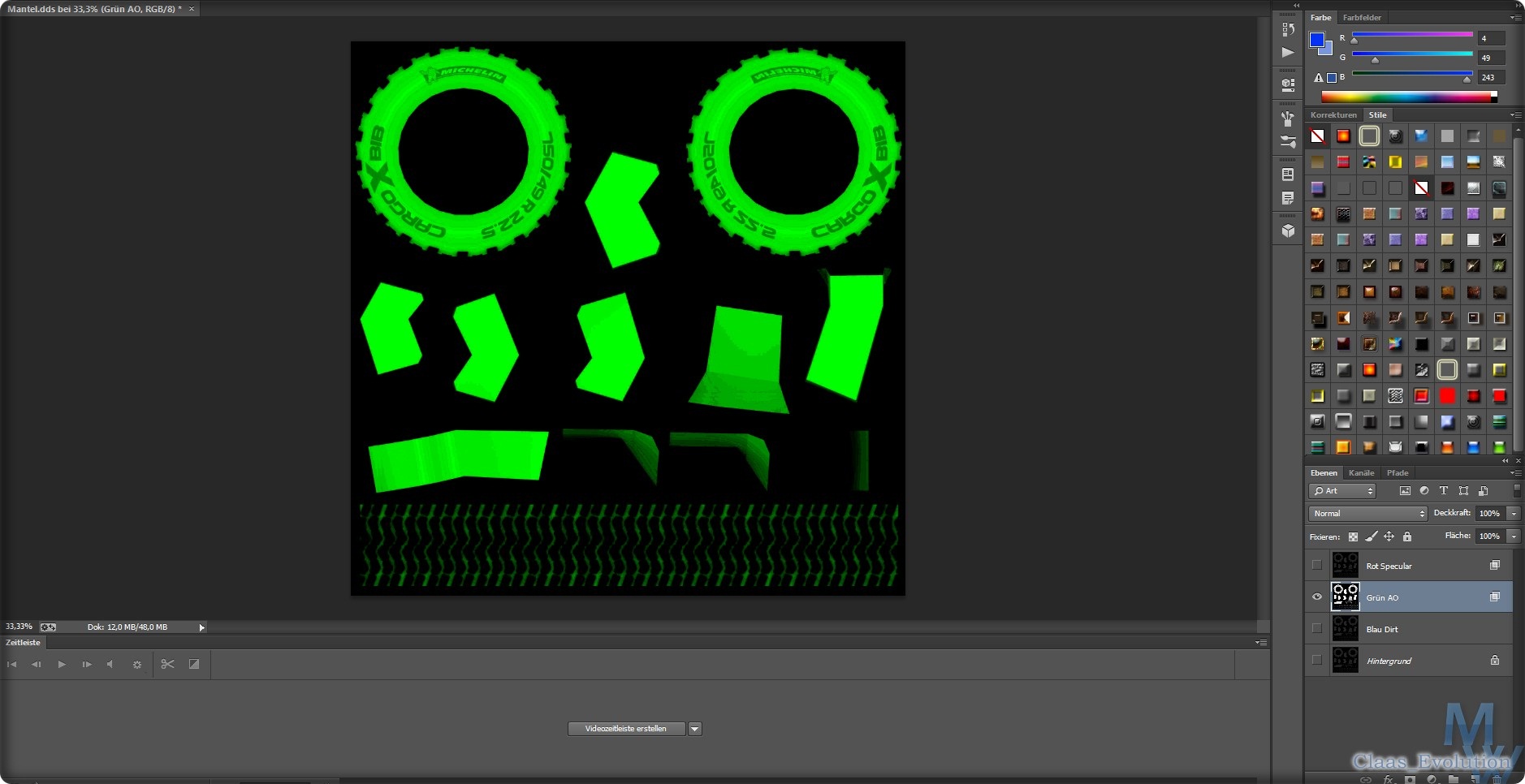Click the lock position move icon

pos(1389,536)
